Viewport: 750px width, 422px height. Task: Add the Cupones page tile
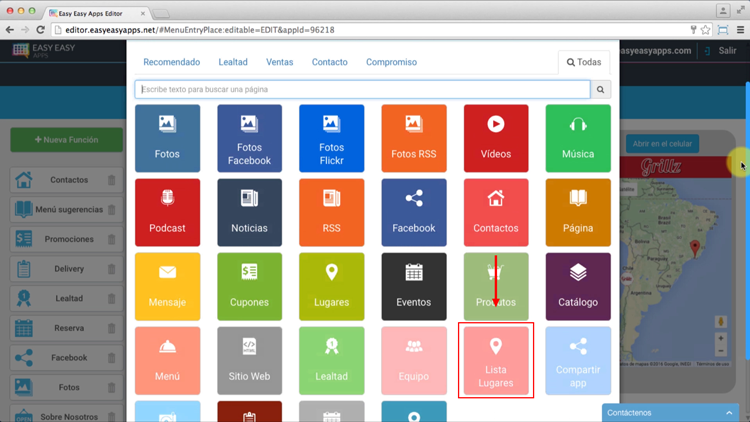(x=249, y=286)
